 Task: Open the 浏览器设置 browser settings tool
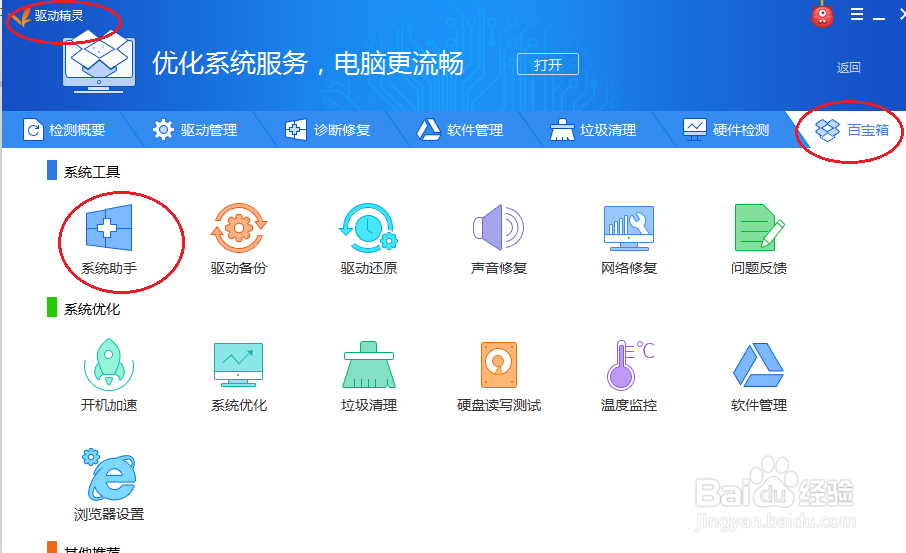click(109, 485)
